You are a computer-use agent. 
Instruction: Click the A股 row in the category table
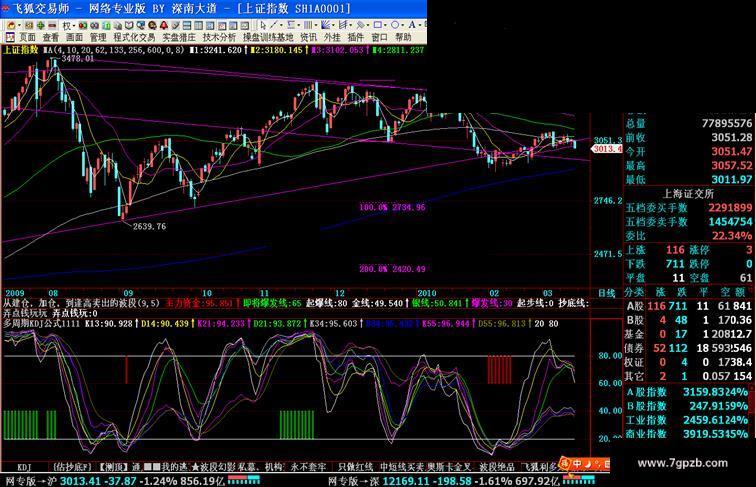pos(688,306)
